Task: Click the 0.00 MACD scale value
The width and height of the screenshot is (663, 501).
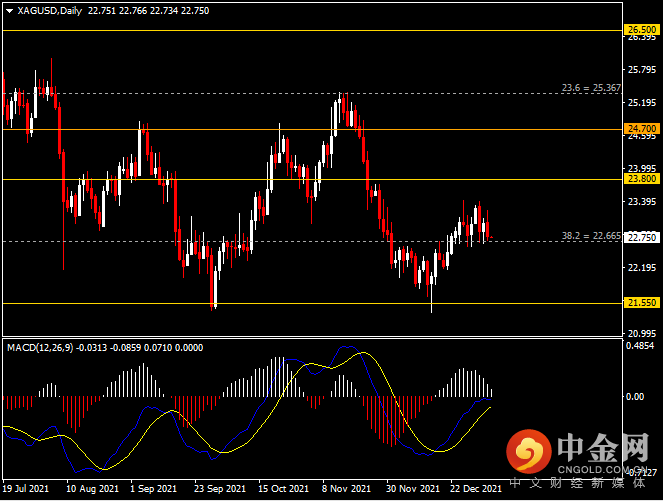Action: pyautogui.click(x=635, y=397)
